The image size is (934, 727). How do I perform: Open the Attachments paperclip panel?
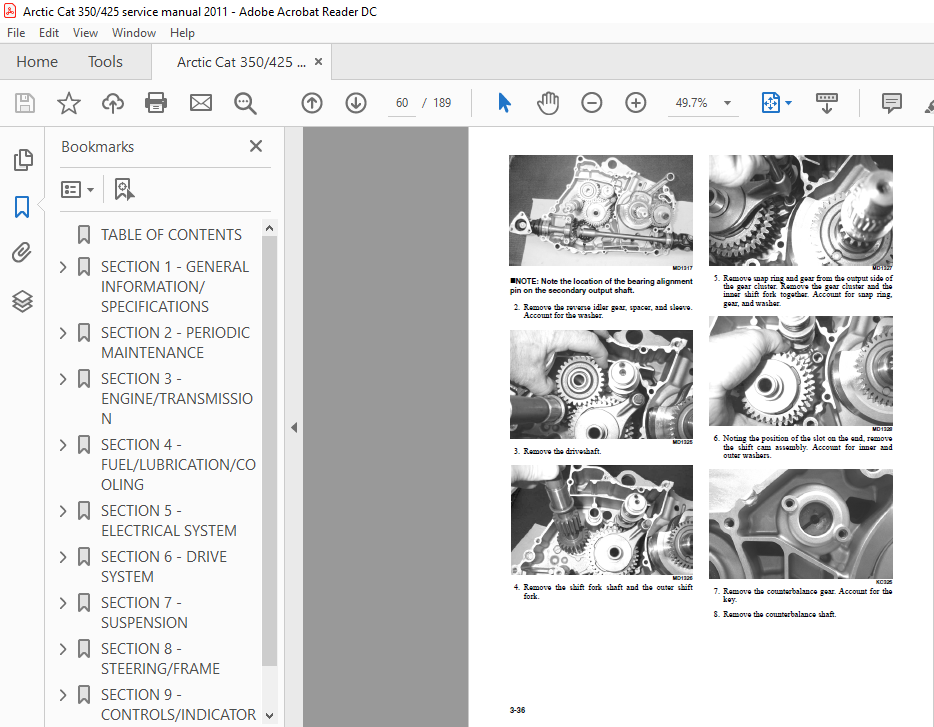point(22,253)
